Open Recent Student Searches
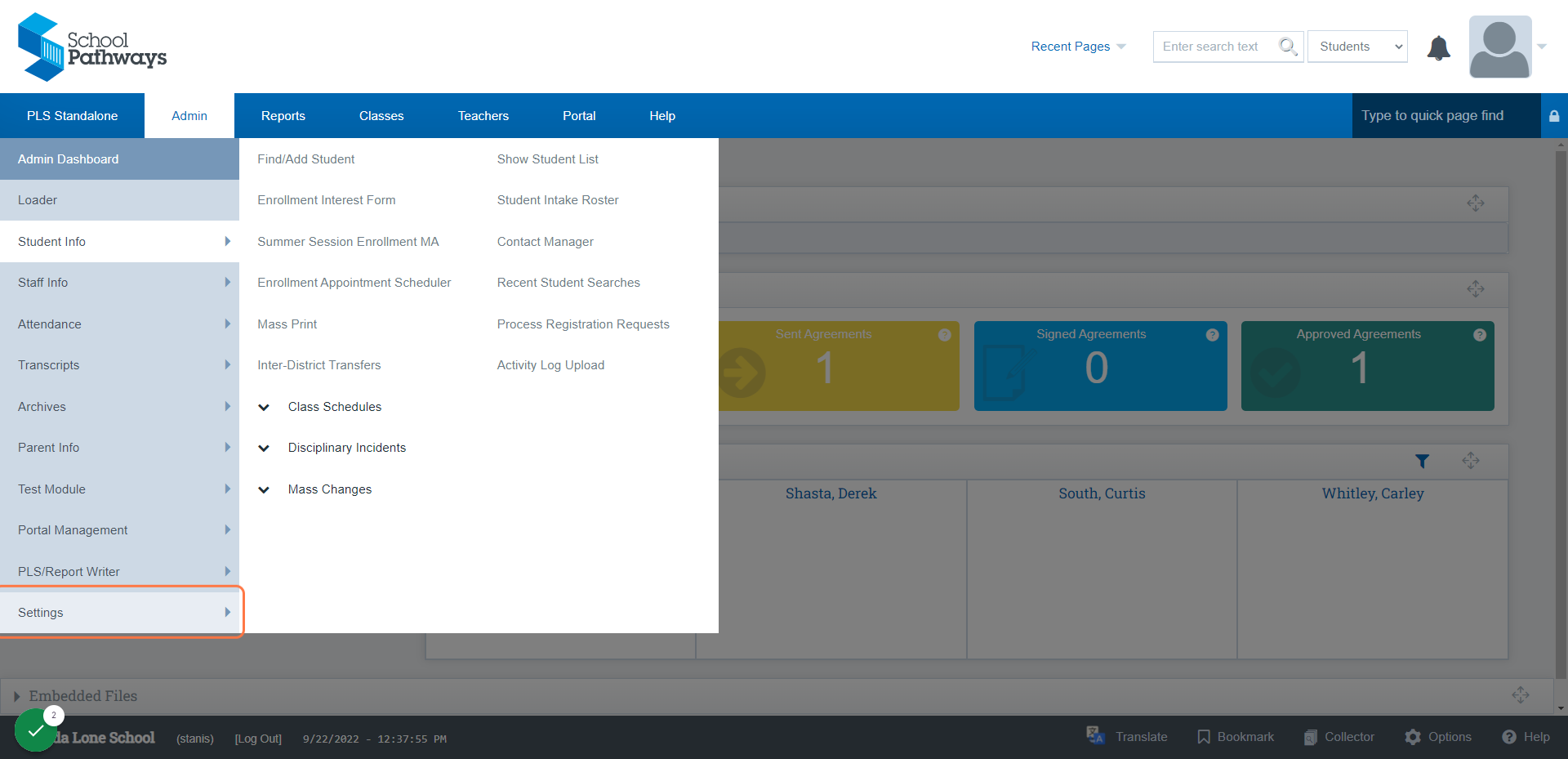This screenshot has width=1568, height=759. click(568, 283)
